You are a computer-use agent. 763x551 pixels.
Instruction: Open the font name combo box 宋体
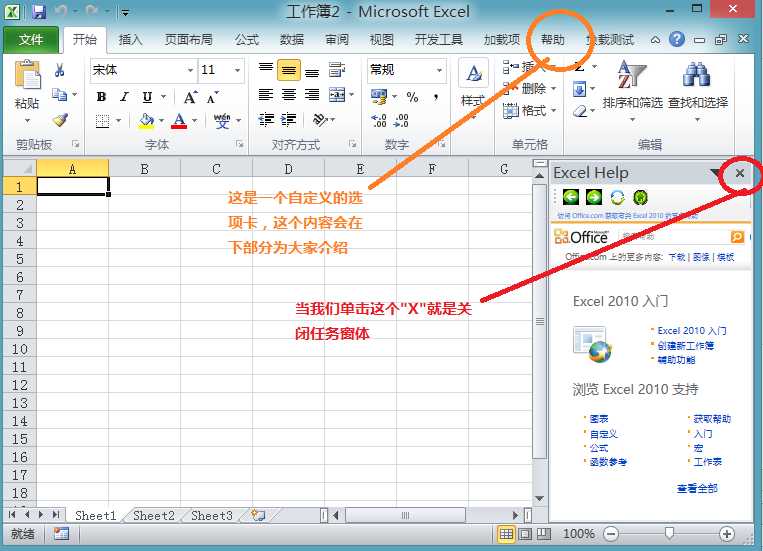point(144,70)
